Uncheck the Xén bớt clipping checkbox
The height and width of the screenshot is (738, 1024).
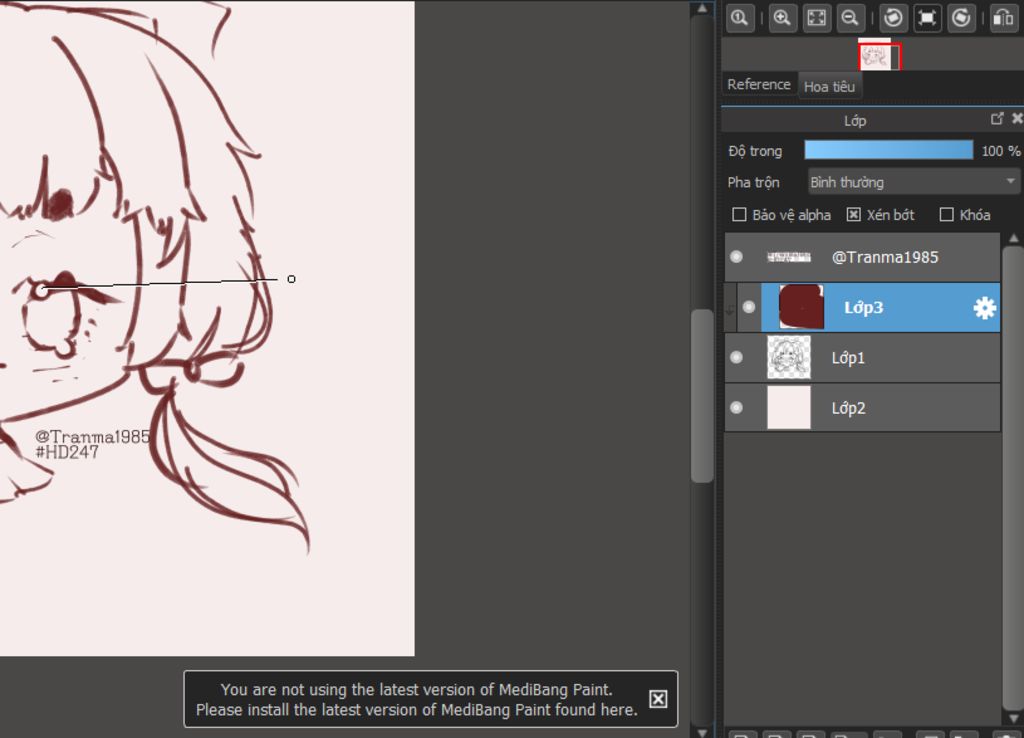[x=854, y=215]
